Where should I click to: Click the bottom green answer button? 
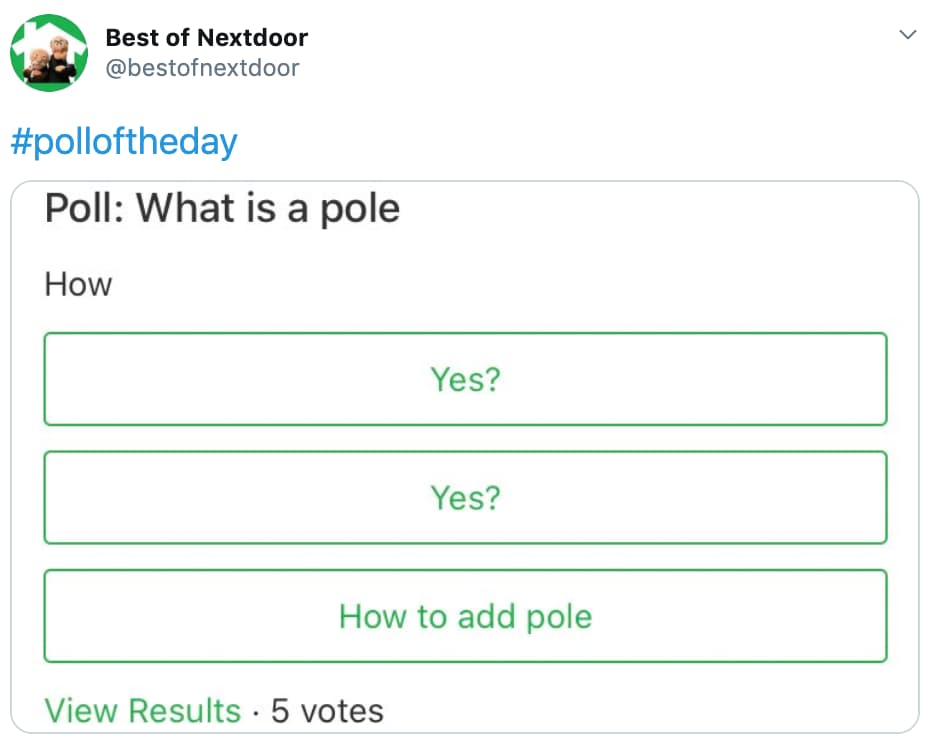pos(465,616)
